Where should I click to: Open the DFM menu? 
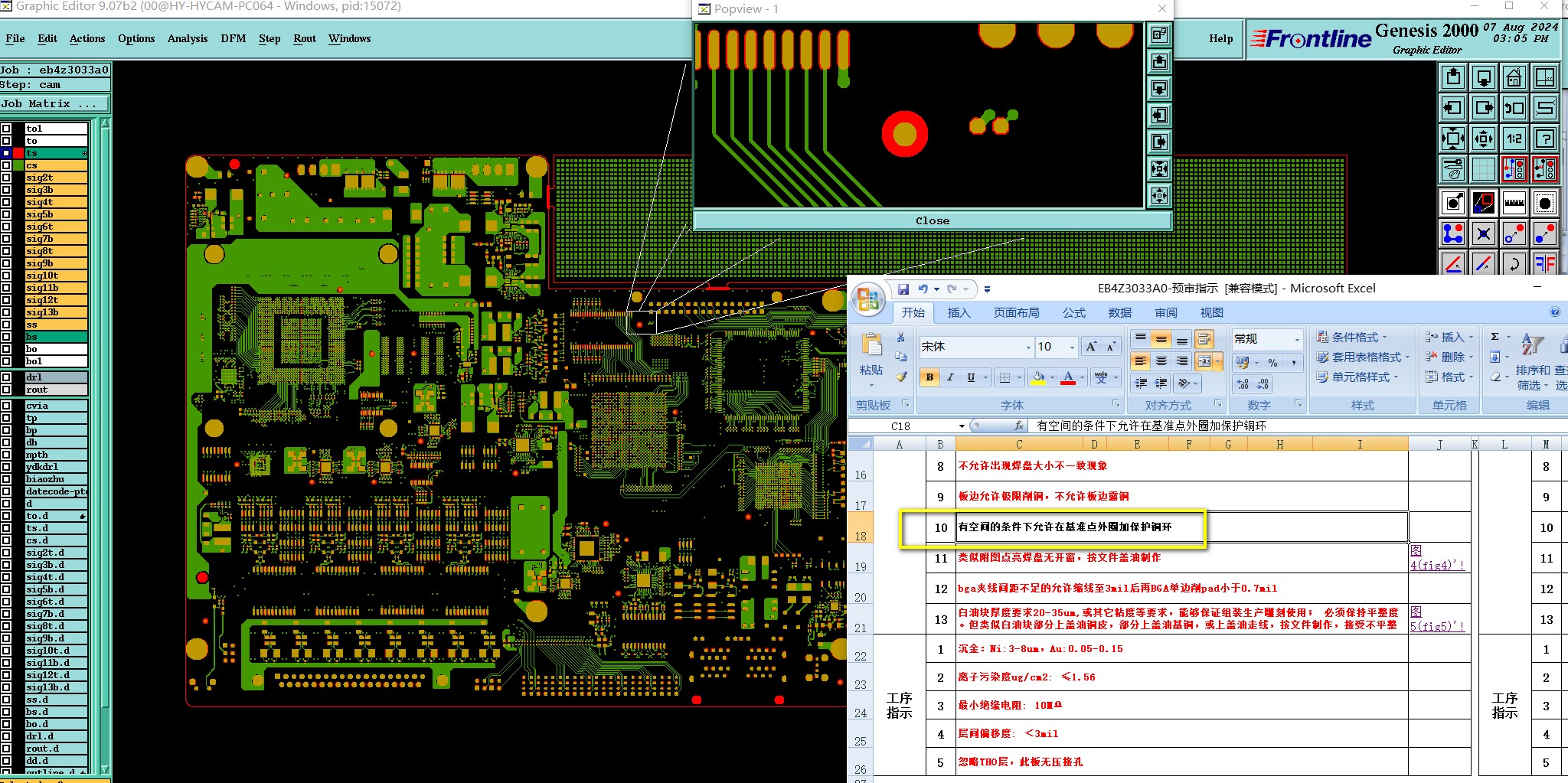click(233, 38)
